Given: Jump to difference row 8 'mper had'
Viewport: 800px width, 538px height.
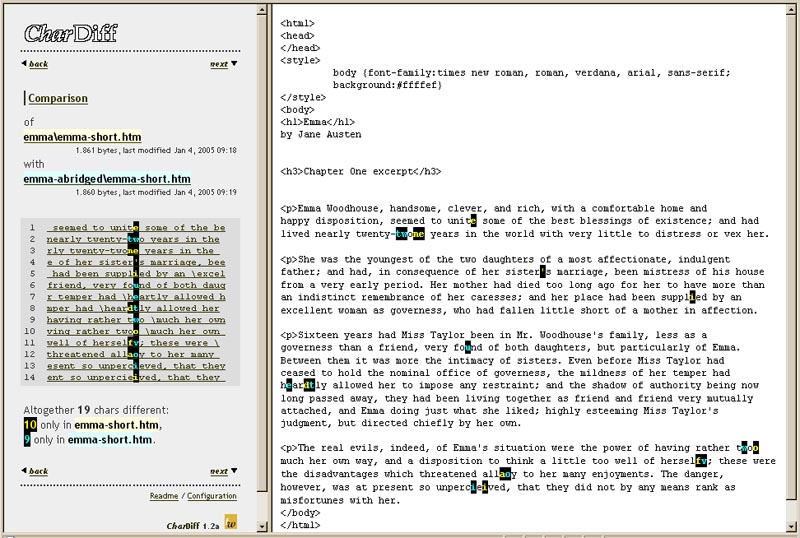Looking at the screenshot, I should 133,308.
